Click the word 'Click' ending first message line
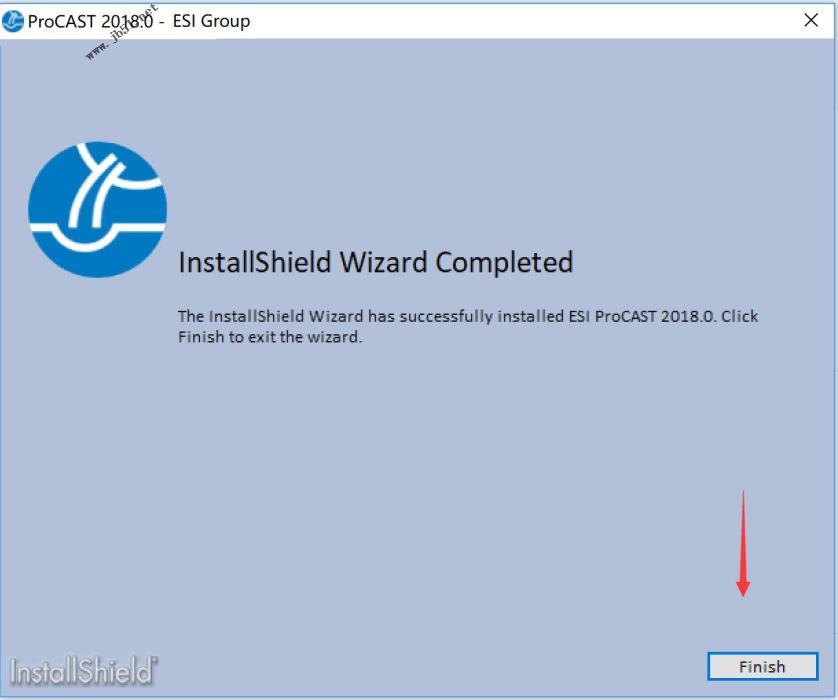This screenshot has height=700, width=838. [740, 316]
